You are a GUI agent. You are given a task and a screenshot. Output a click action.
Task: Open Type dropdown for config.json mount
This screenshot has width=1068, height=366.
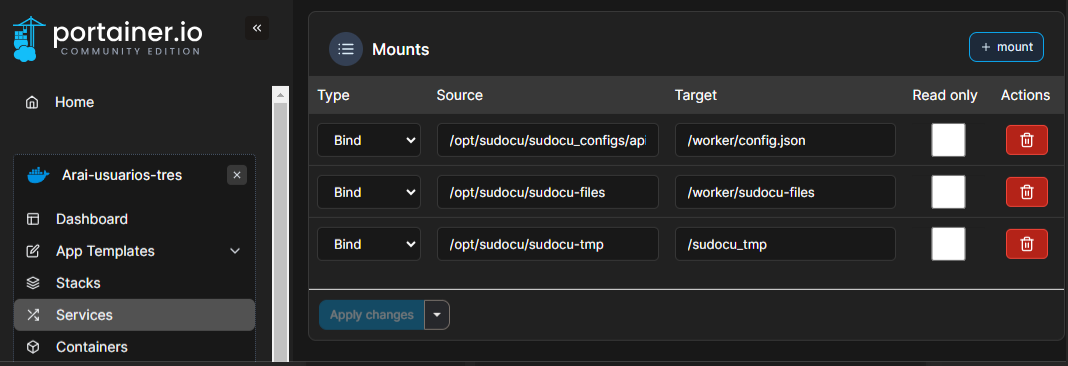point(368,140)
